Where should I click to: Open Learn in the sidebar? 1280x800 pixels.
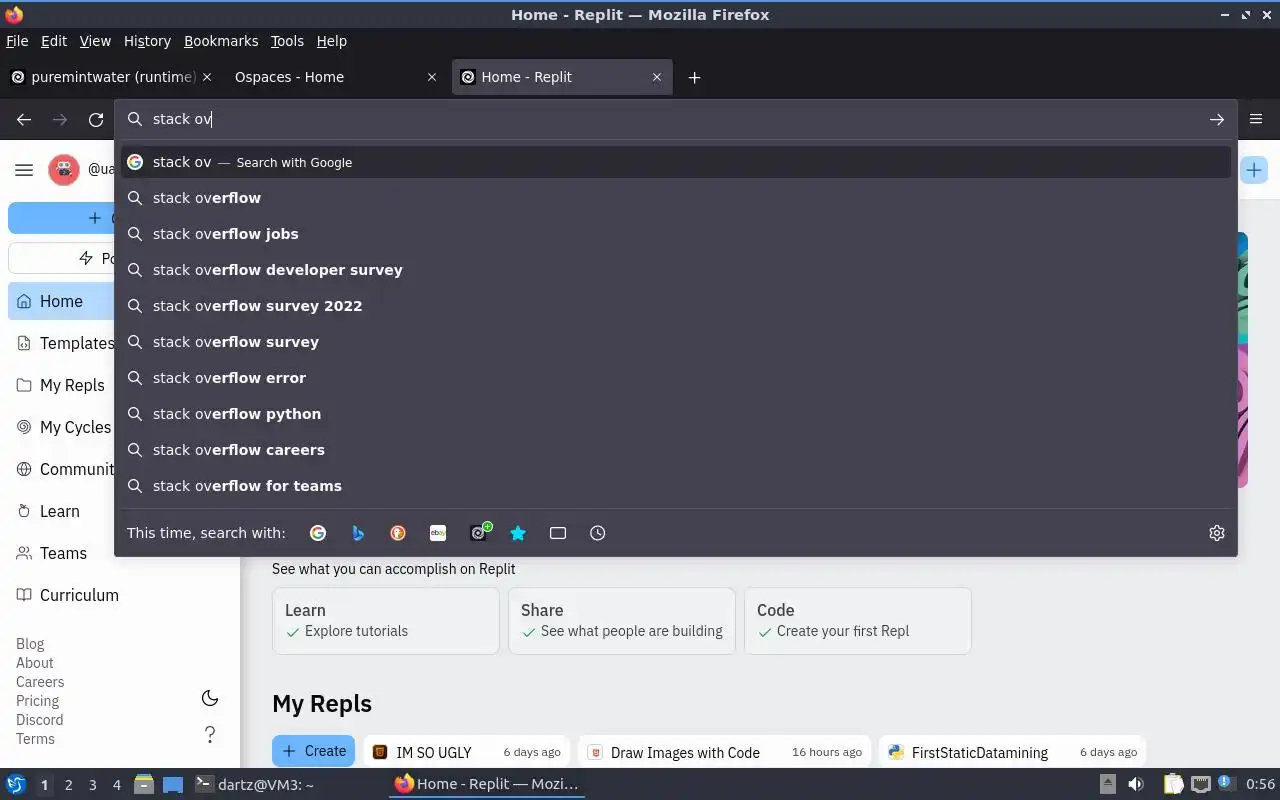(62, 511)
